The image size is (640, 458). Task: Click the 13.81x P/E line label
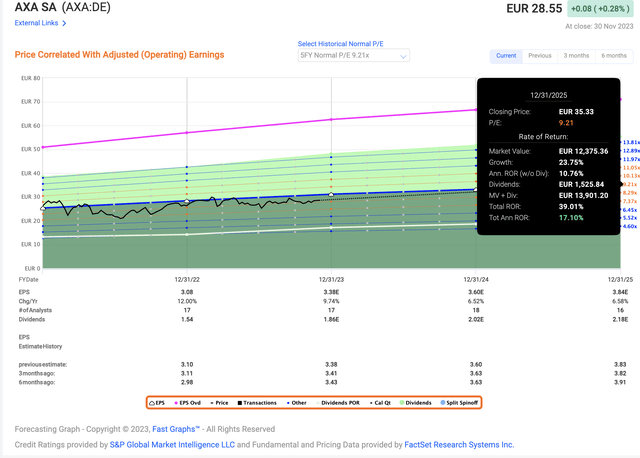[631, 142]
